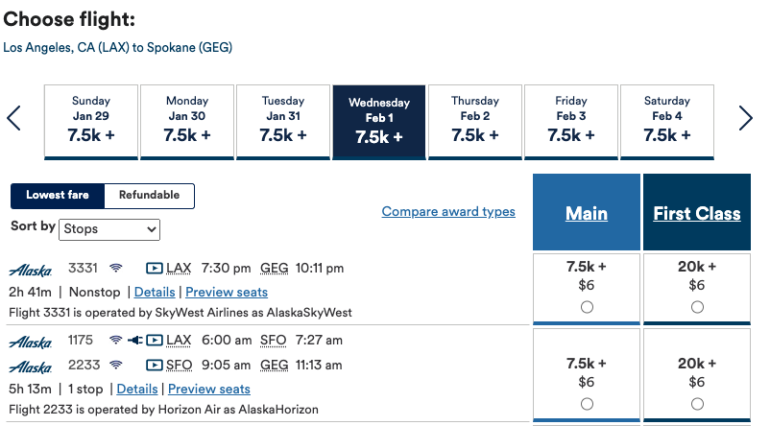Switch to Refundable fares
770x426 pixels.
[149, 196]
